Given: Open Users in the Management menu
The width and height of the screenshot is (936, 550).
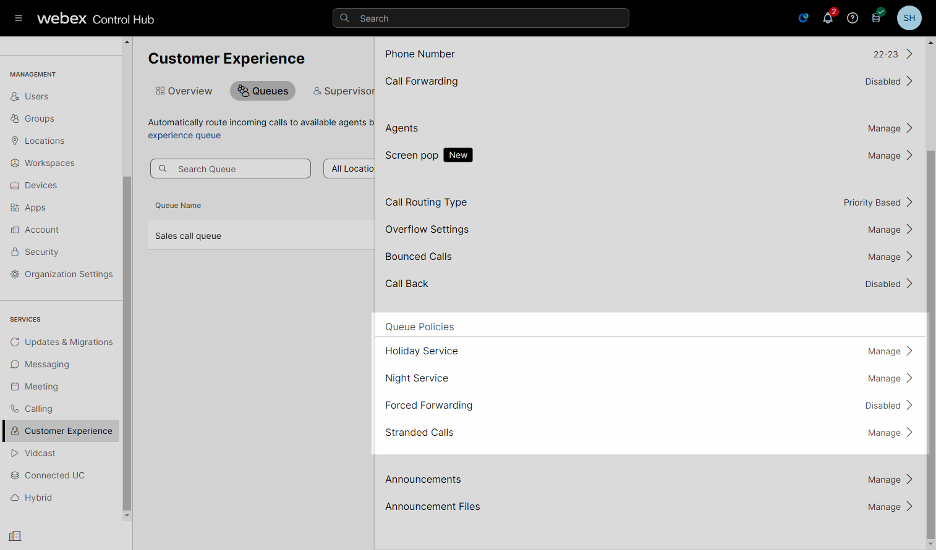Looking at the screenshot, I should pos(36,96).
